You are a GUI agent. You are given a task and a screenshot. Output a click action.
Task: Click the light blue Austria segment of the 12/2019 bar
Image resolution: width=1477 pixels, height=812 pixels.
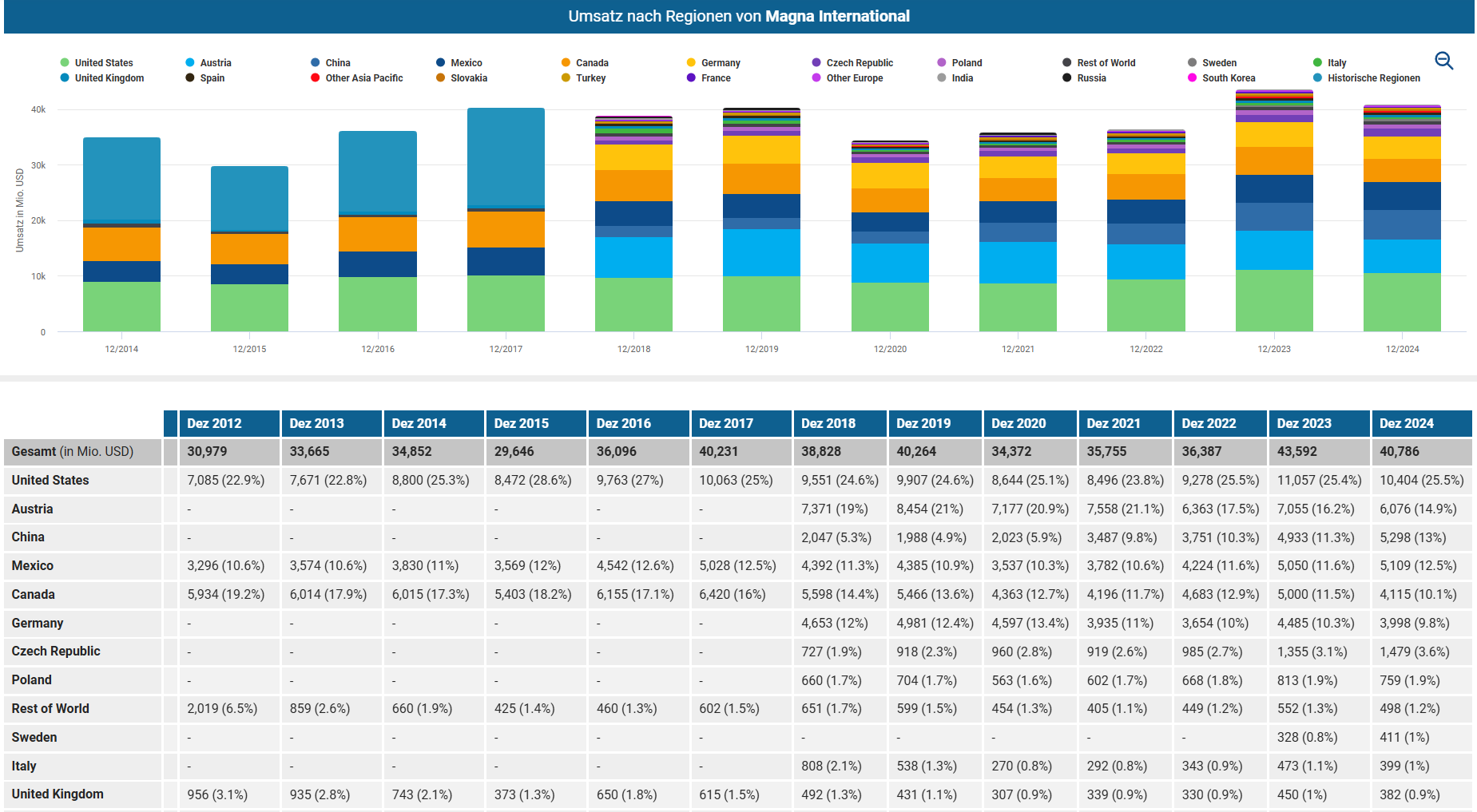click(x=761, y=252)
